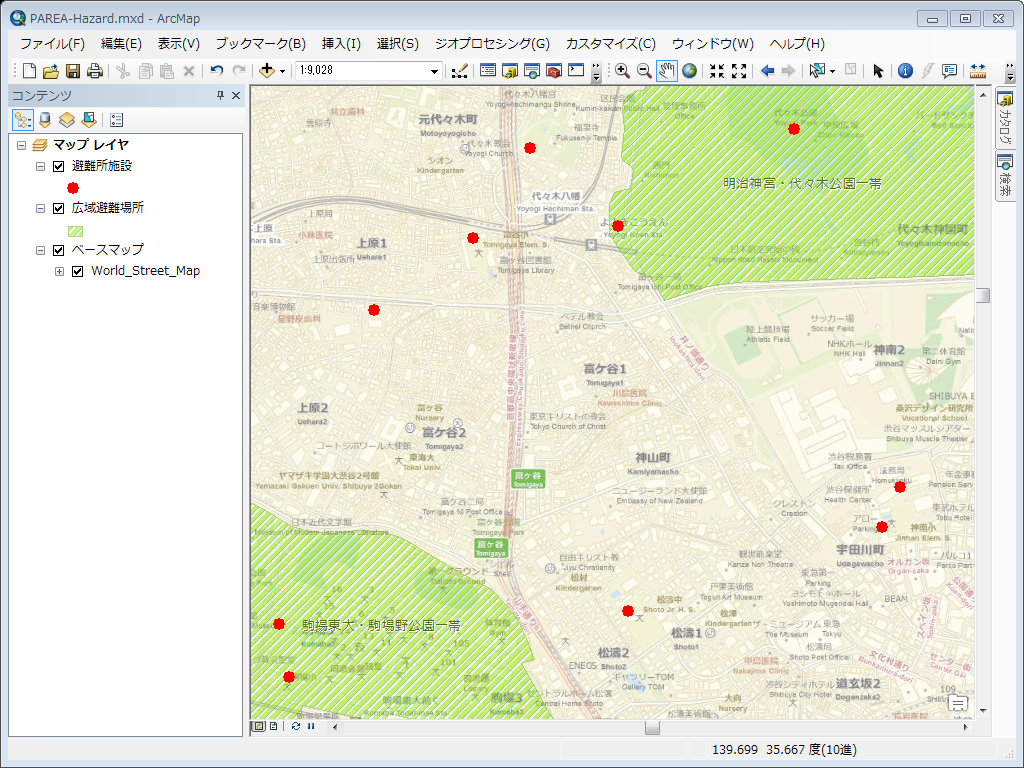Open the 編集(E) menu
This screenshot has height=768, width=1024.
click(x=121, y=44)
